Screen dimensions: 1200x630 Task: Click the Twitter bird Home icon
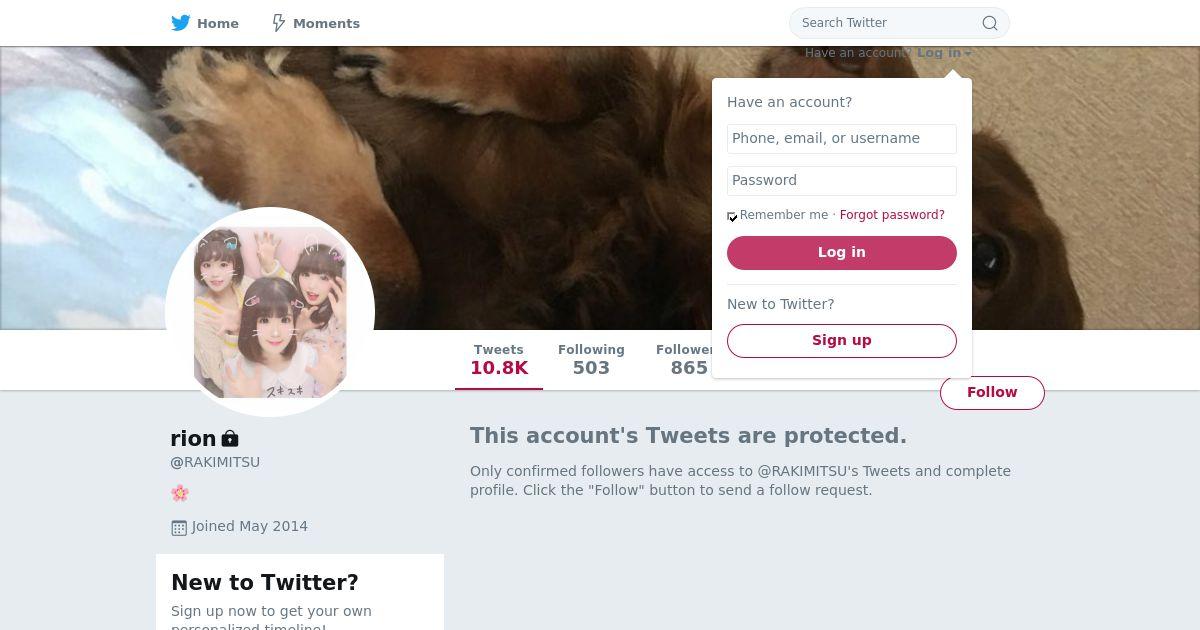(181, 23)
